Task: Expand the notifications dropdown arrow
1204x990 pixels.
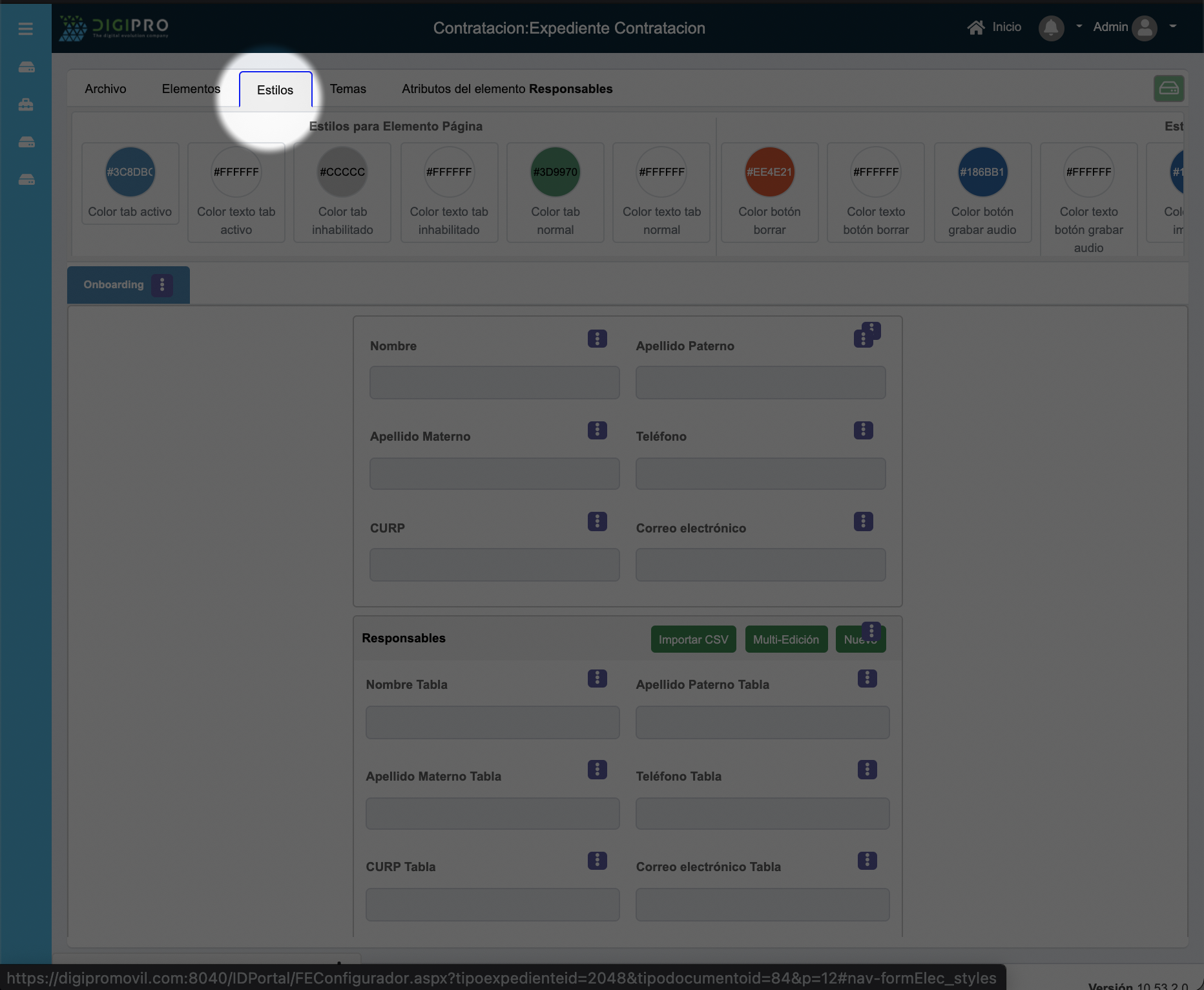Action: [x=1079, y=26]
